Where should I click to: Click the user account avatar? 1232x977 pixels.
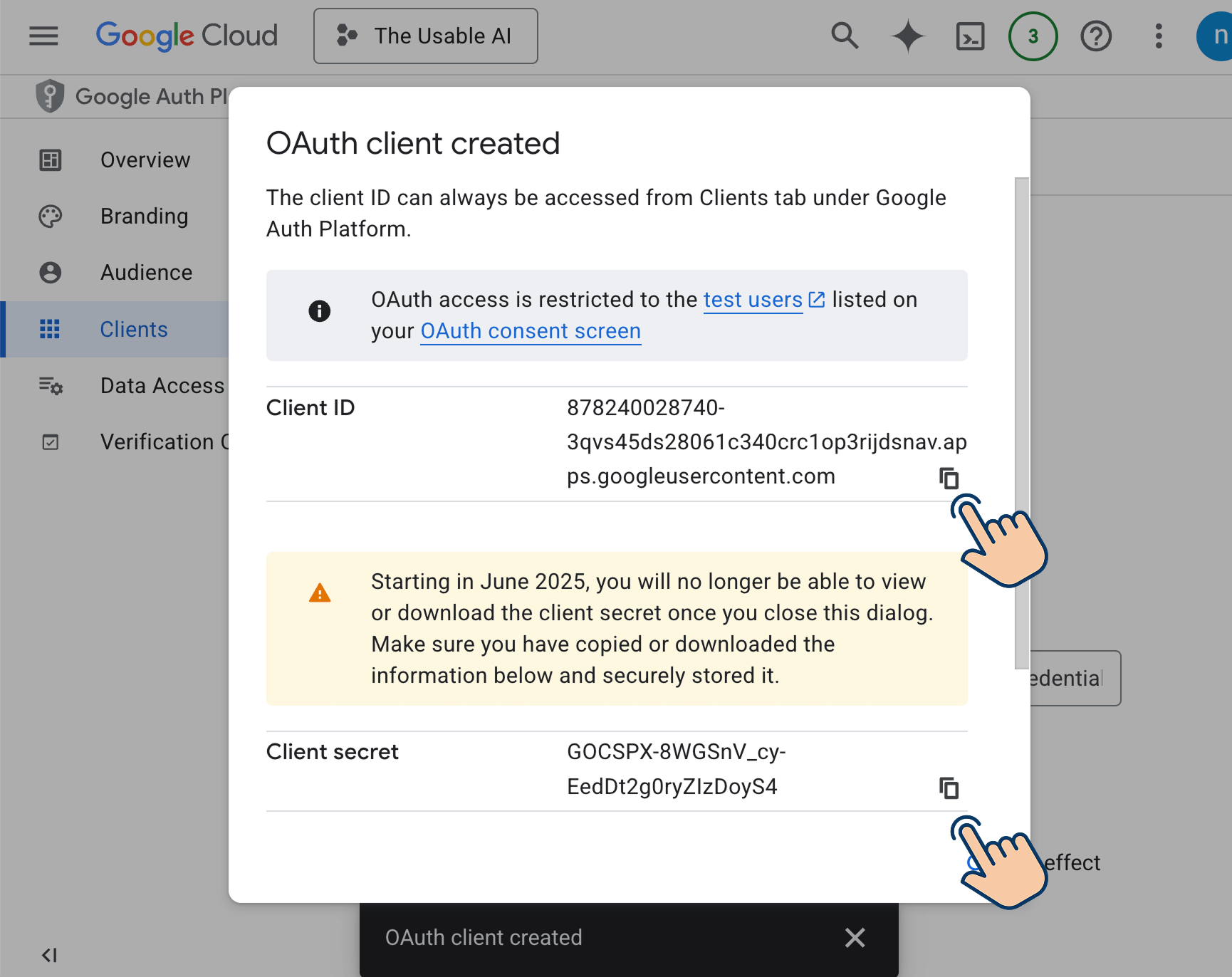(1216, 36)
